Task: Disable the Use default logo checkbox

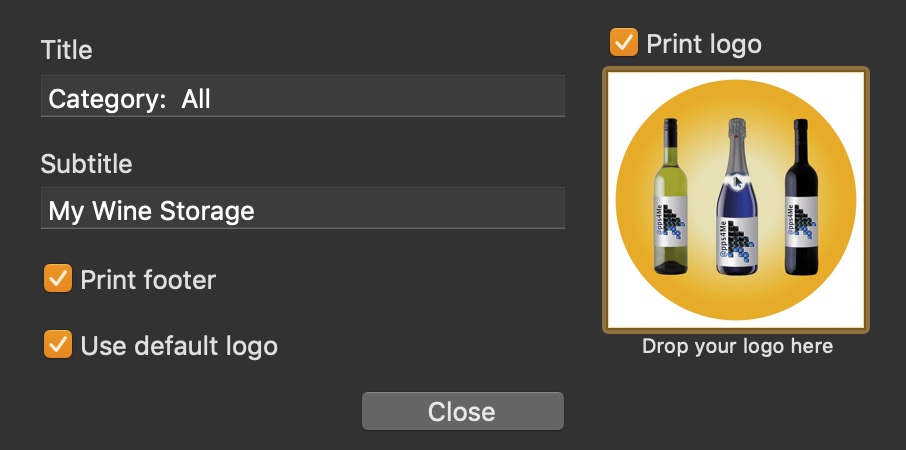Action: [x=58, y=344]
